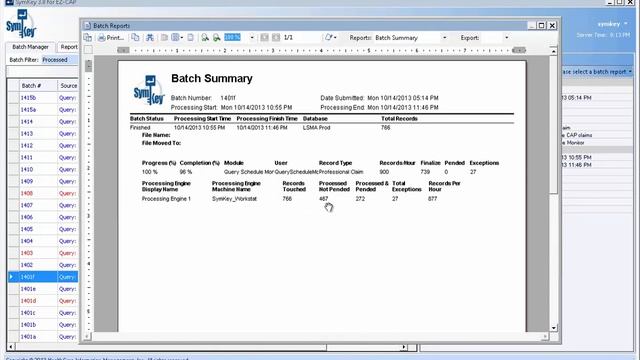
Task: Select highlighted batch row 1401f
Action: pyautogui.click(x=43, y=277)
